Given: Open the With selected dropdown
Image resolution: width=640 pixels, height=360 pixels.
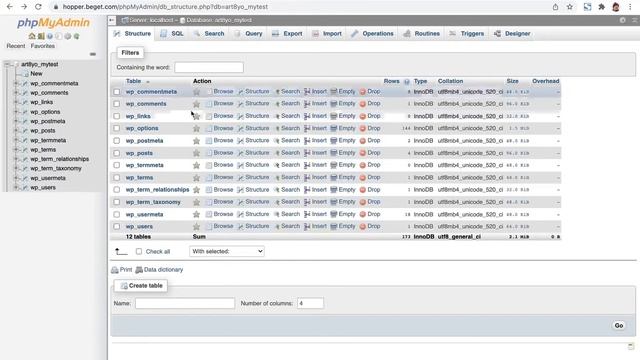Looking at the screenshot, I should point(227,251).
